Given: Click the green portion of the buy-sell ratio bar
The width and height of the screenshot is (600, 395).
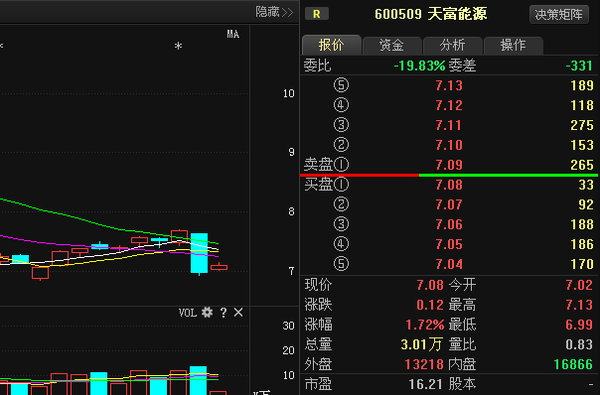Looking at the screenshot, I should click(508, 175).
